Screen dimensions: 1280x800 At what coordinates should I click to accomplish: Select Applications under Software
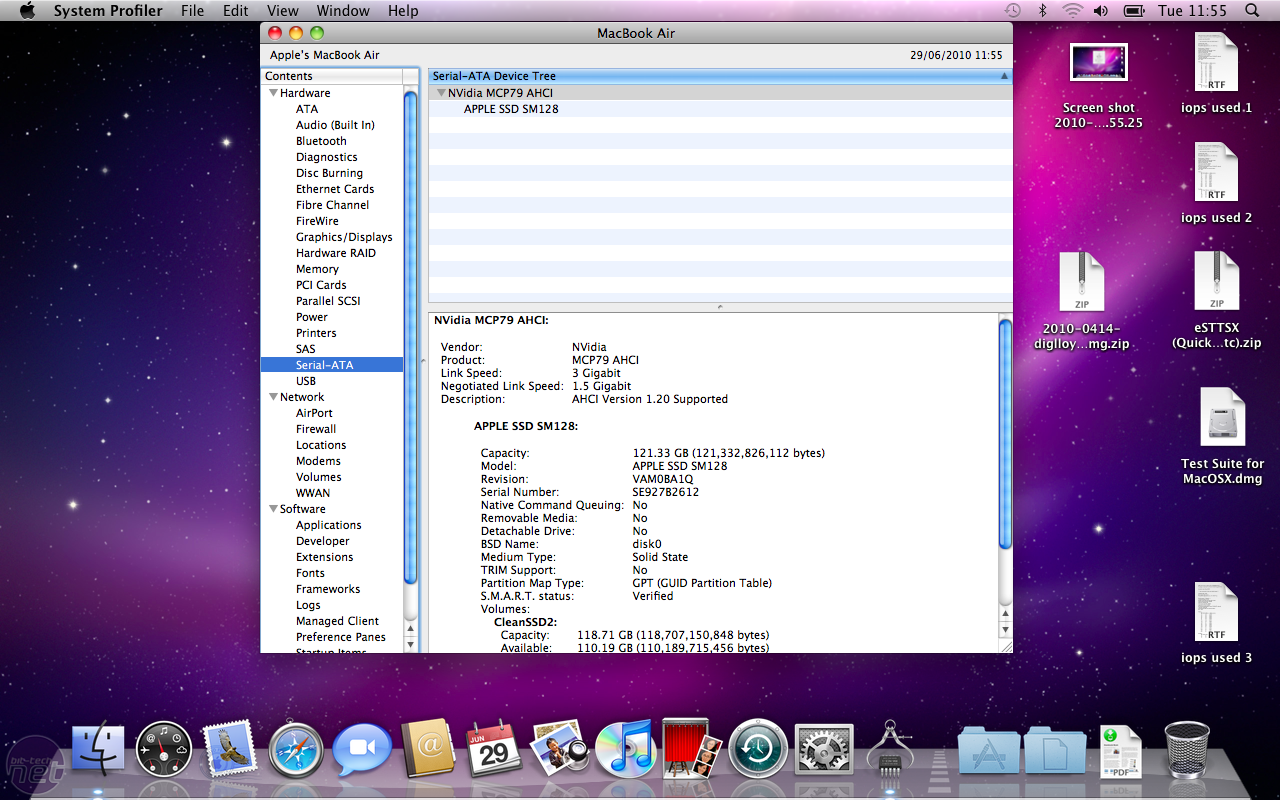[328, 525]
